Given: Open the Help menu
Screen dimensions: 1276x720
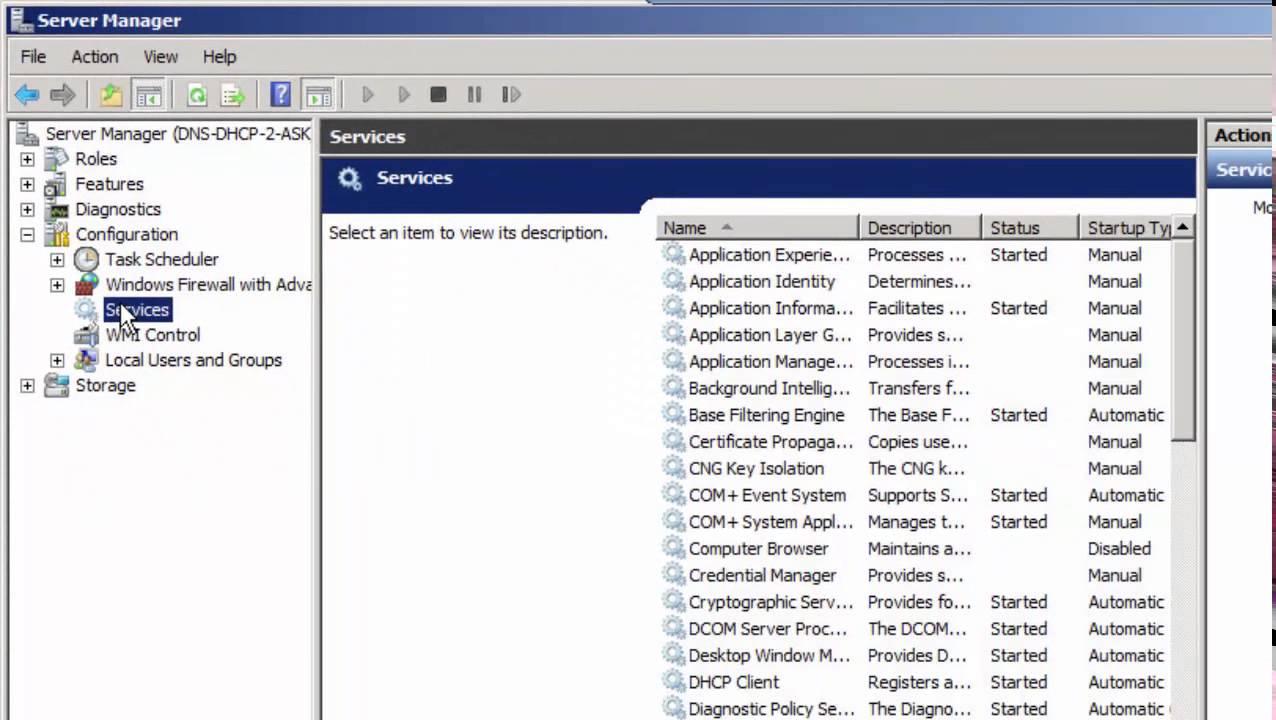Looking at the screenshot, I should 219,57.
